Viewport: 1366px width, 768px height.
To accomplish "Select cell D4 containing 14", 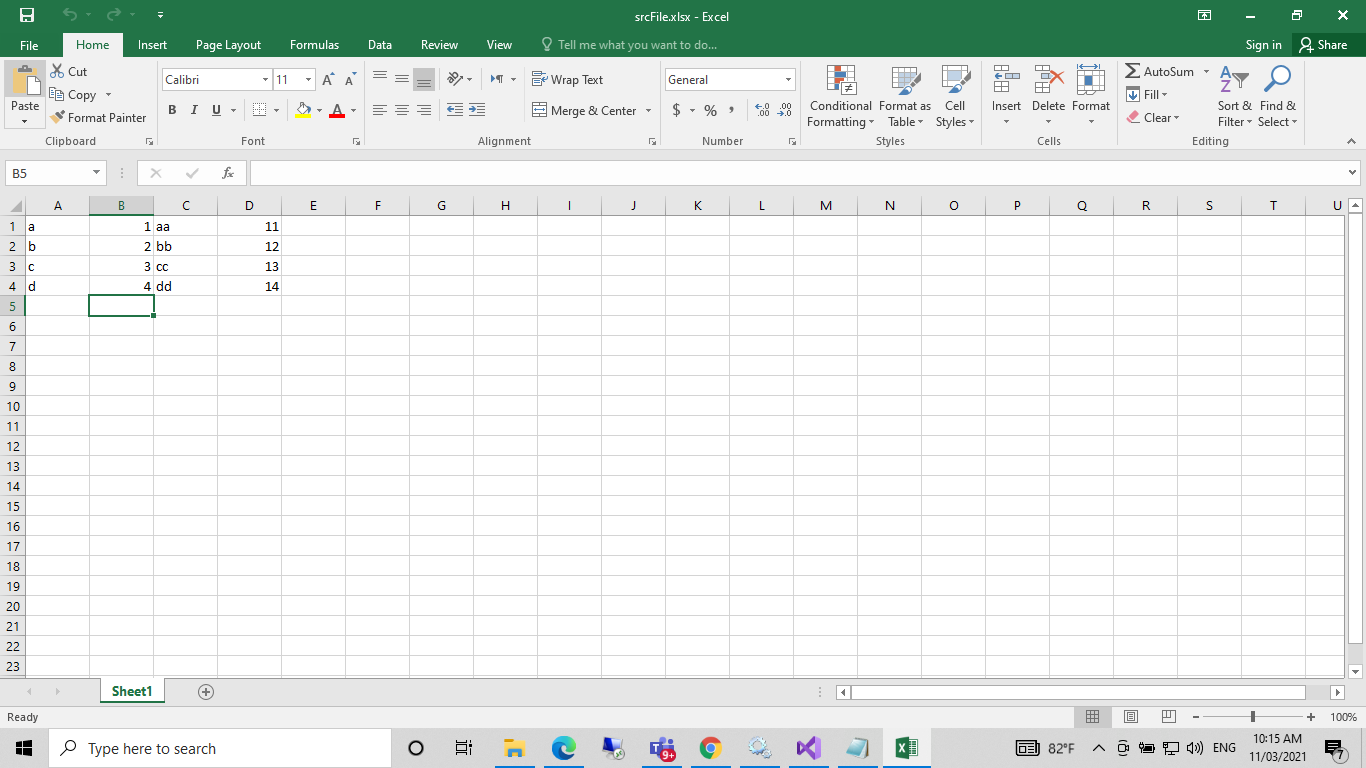I will click(x=249, y=287).
